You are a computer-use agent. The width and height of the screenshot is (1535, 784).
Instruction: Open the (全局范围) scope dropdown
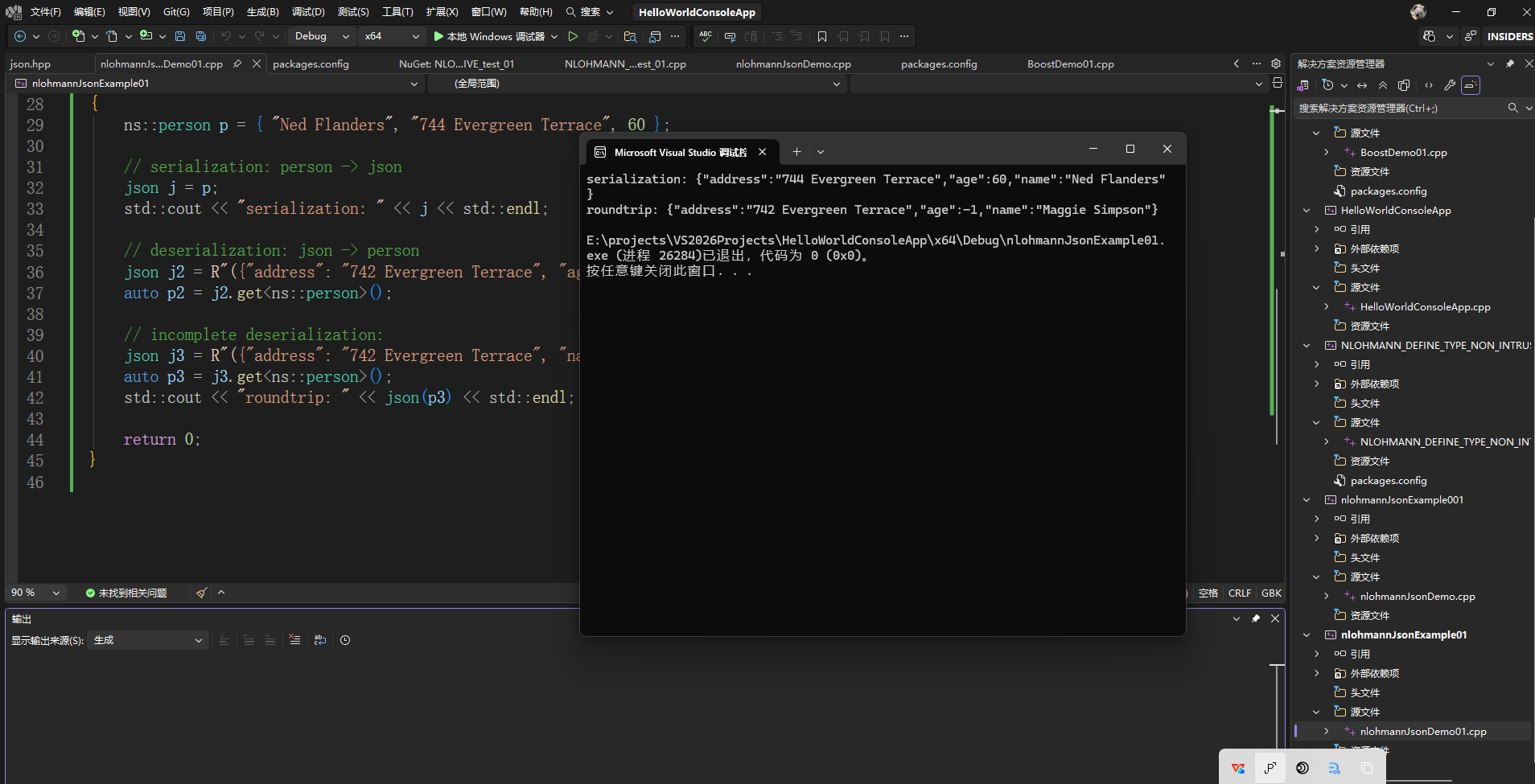click(x=636, y=84)
